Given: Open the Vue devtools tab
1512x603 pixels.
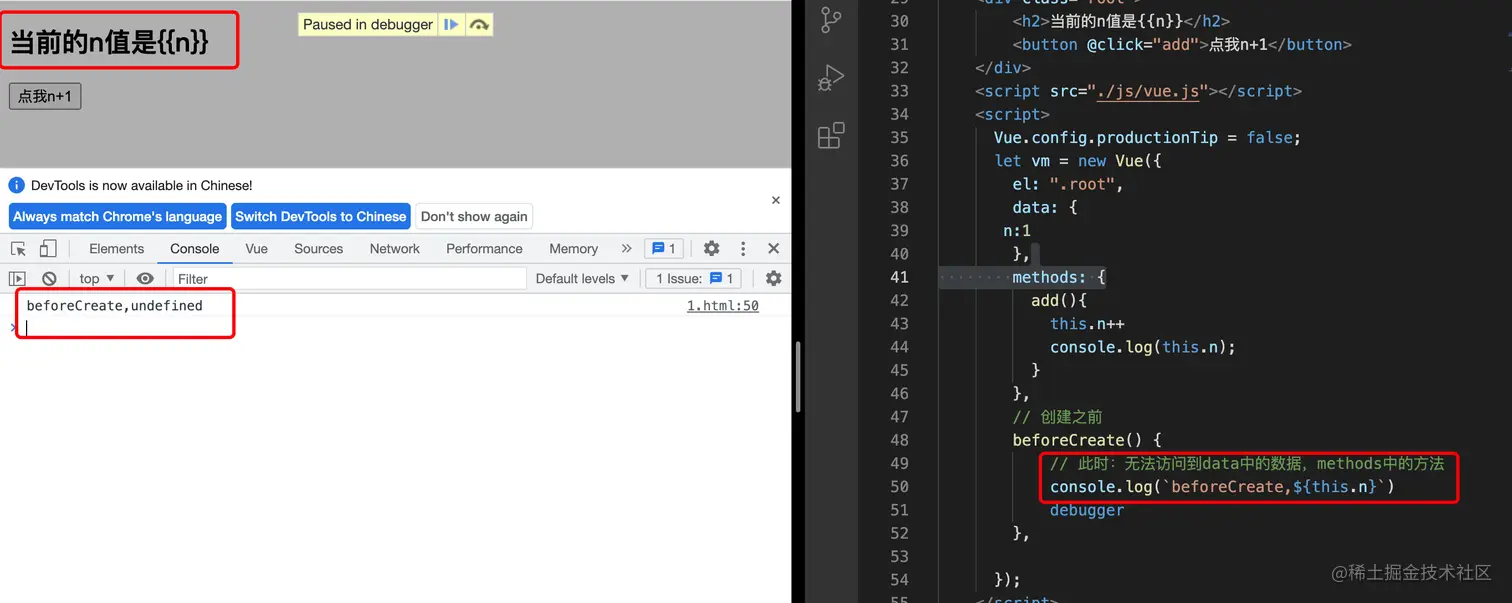Looking at the screenshot, I should [x=256, y=248].
